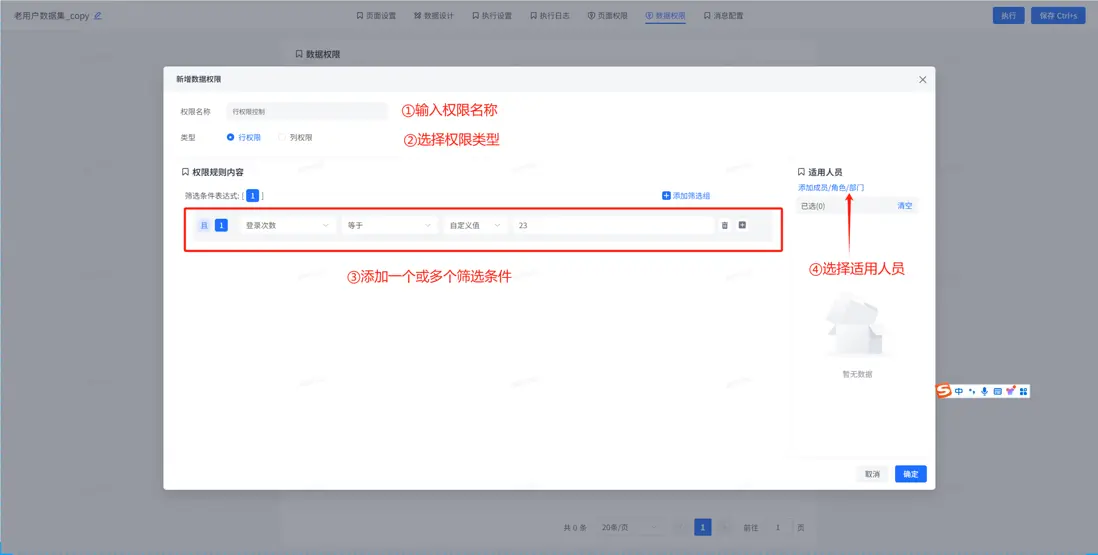Click the plus icon to add condition row

[742, 226]
